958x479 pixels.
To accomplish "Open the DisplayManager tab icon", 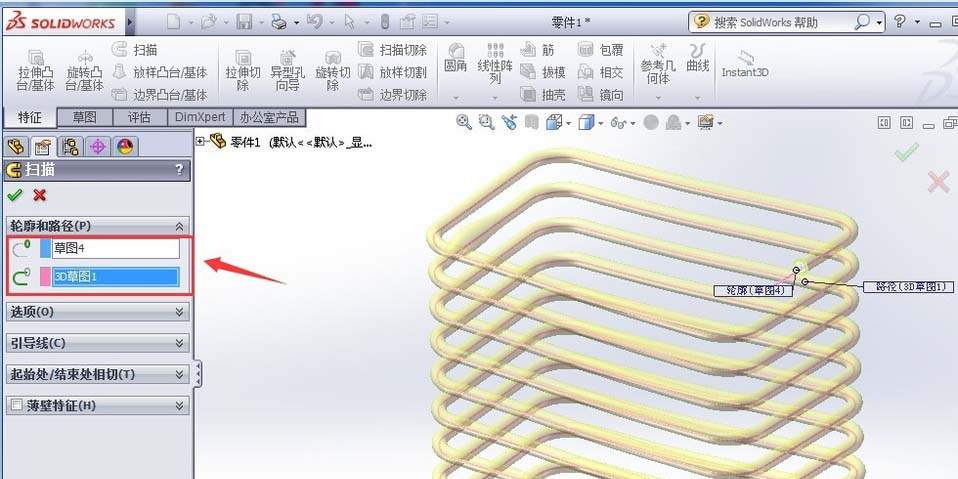I will [x=125, y=147].
